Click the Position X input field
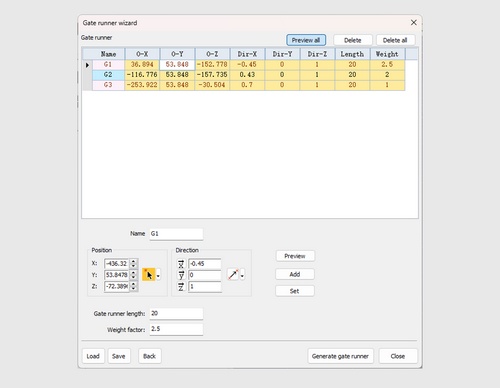The height and width of the screenshot is (388, 500). (117, 263)
